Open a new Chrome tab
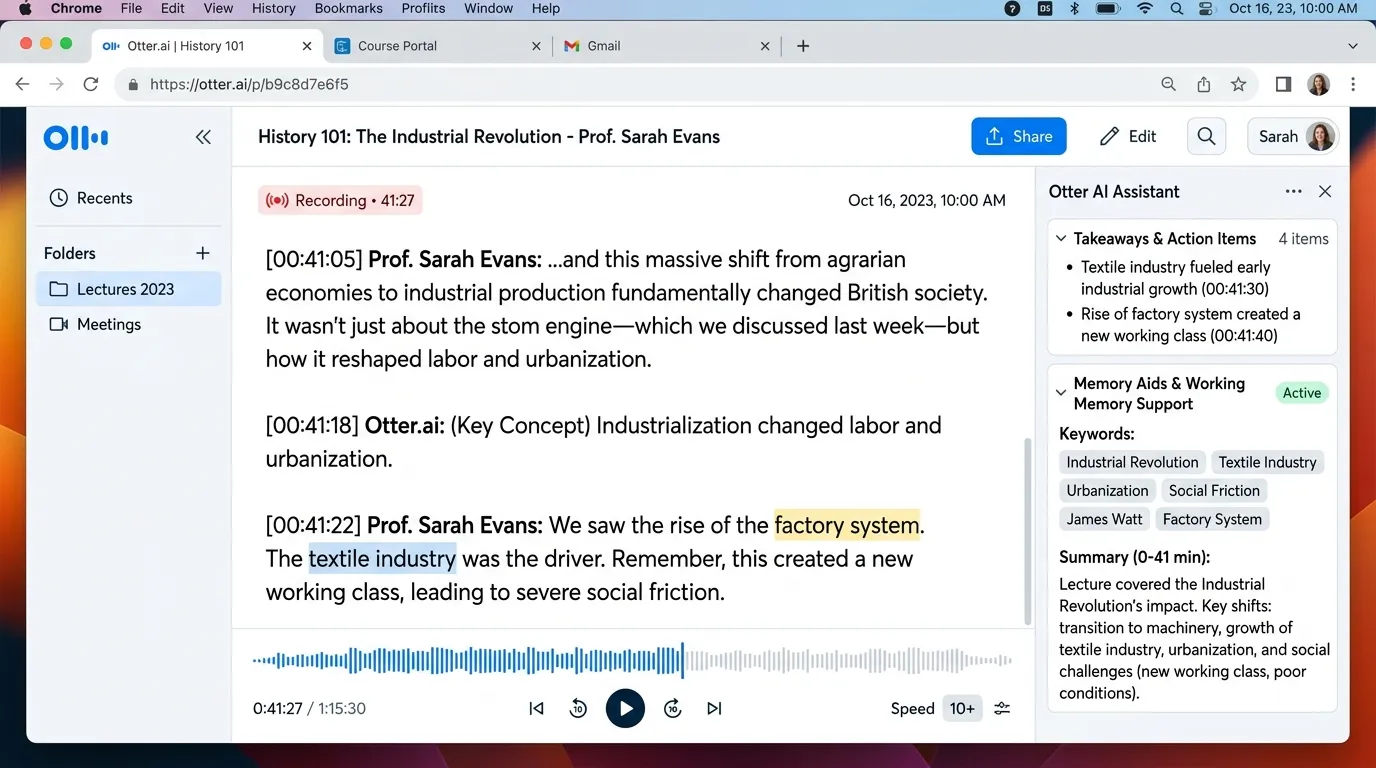This screenshot has height=768, width=1376. [x=802, y=46]
